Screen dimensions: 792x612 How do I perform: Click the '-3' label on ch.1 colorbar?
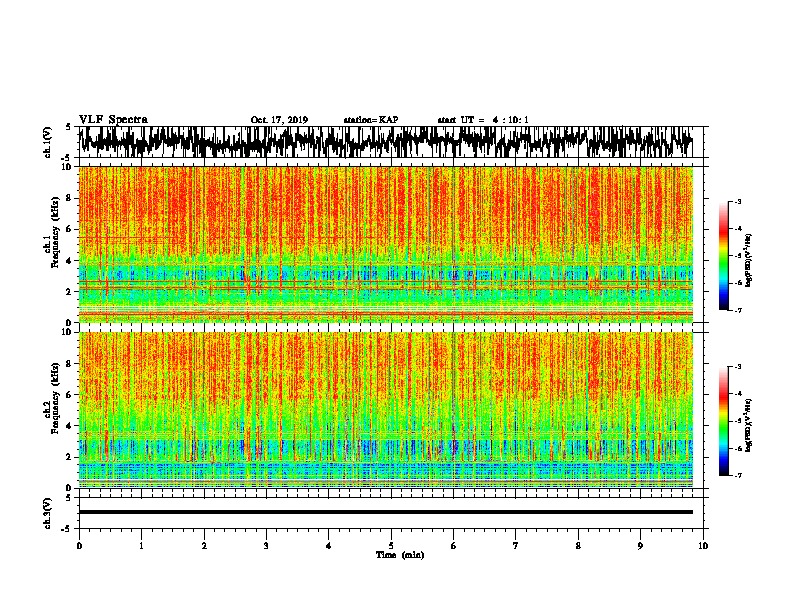pyautogui.click(x=737, y=201)
